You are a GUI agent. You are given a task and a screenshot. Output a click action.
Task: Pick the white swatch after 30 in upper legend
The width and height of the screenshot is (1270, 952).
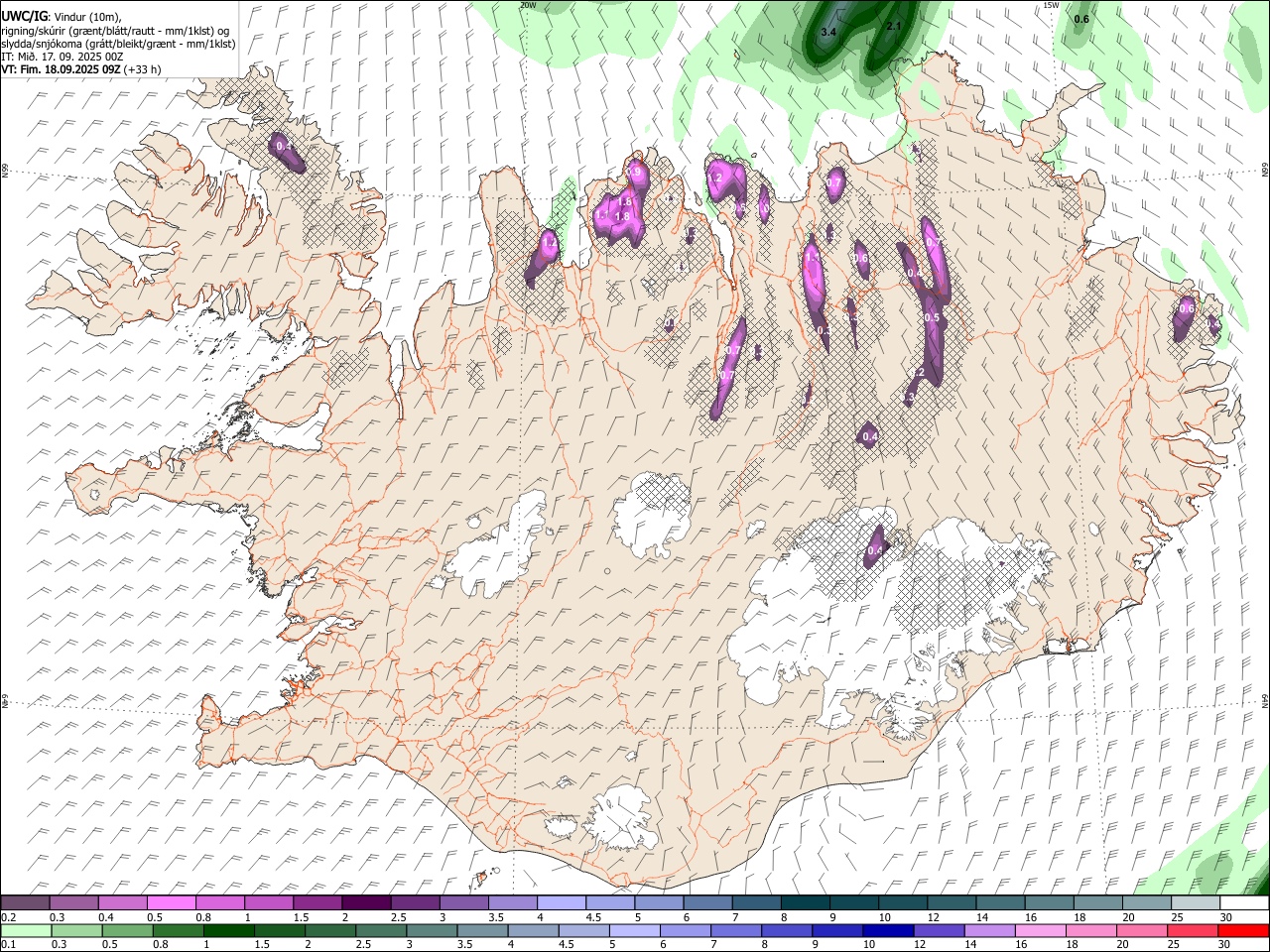pos(1243,902)
